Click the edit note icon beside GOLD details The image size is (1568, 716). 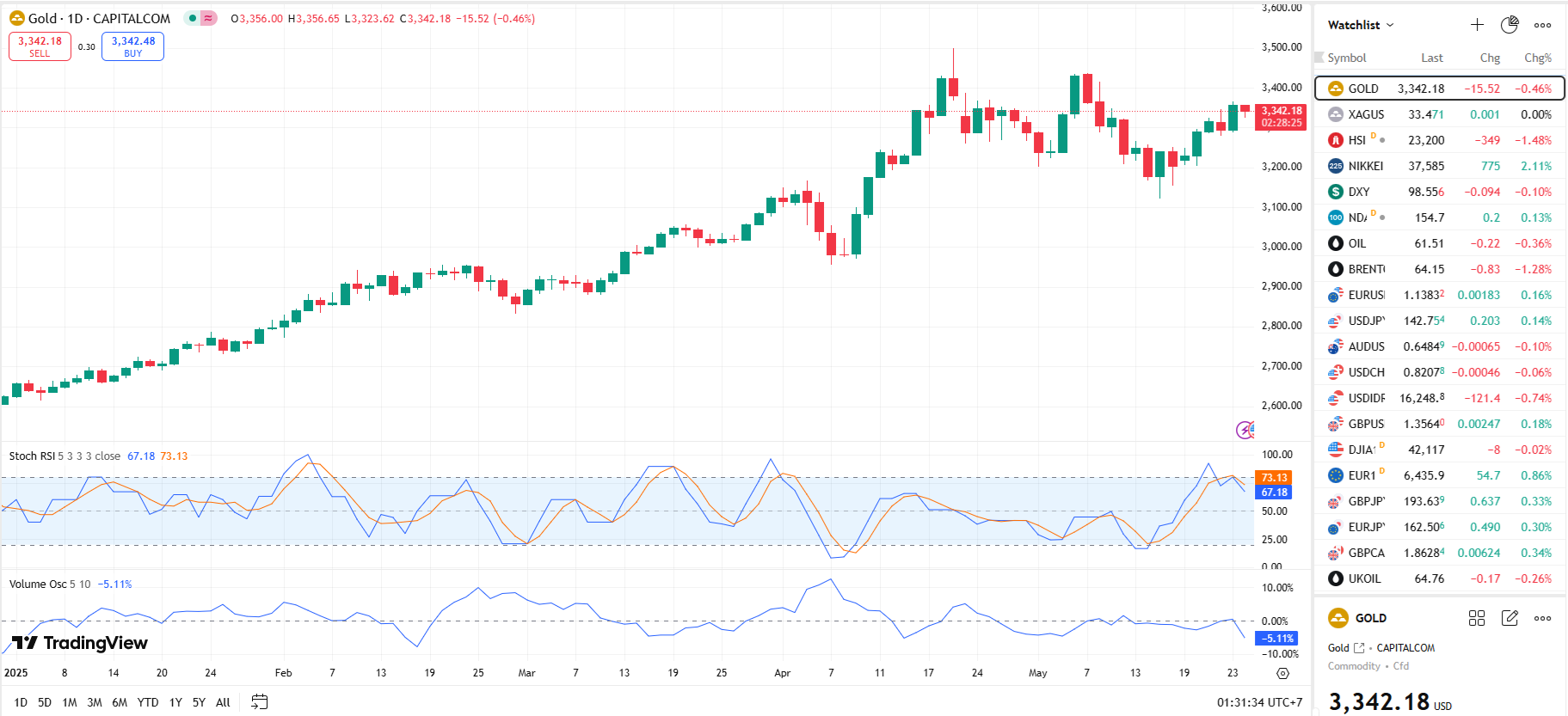(x=1510, y=618)
